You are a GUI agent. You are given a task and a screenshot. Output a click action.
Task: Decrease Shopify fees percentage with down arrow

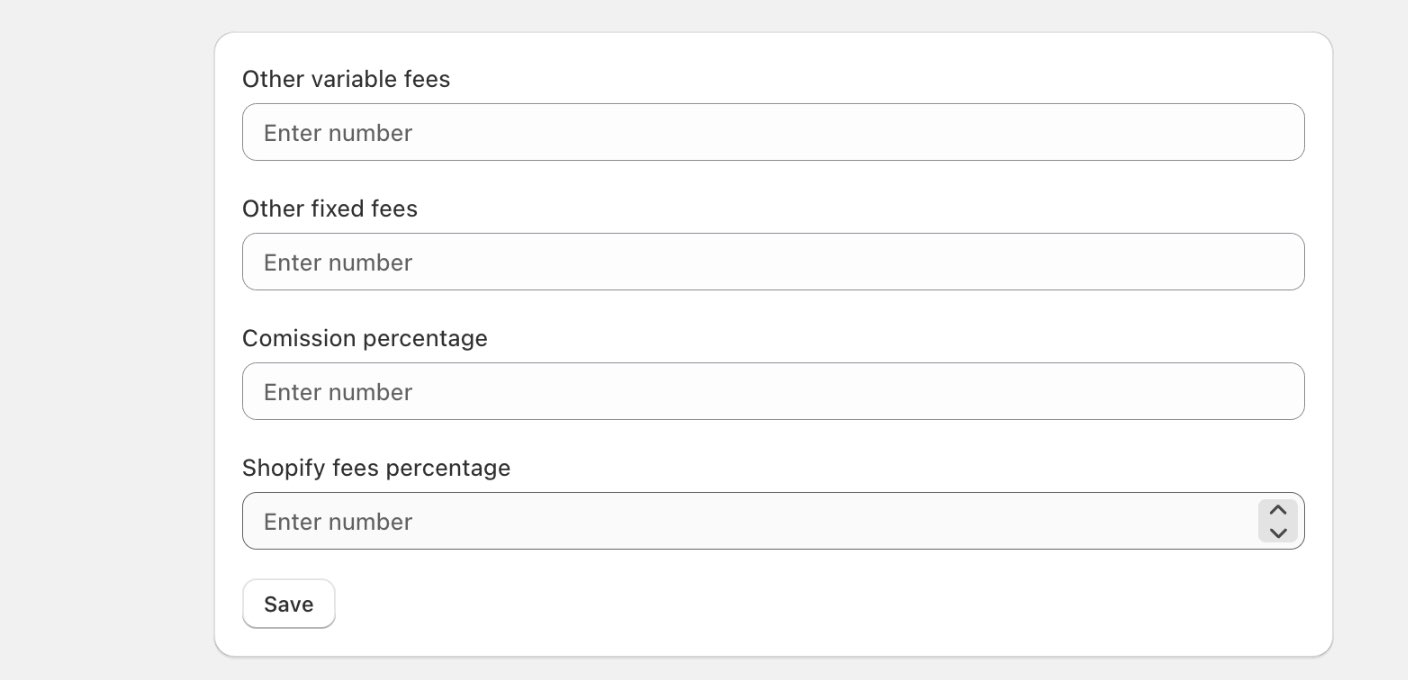point(1277,533)
